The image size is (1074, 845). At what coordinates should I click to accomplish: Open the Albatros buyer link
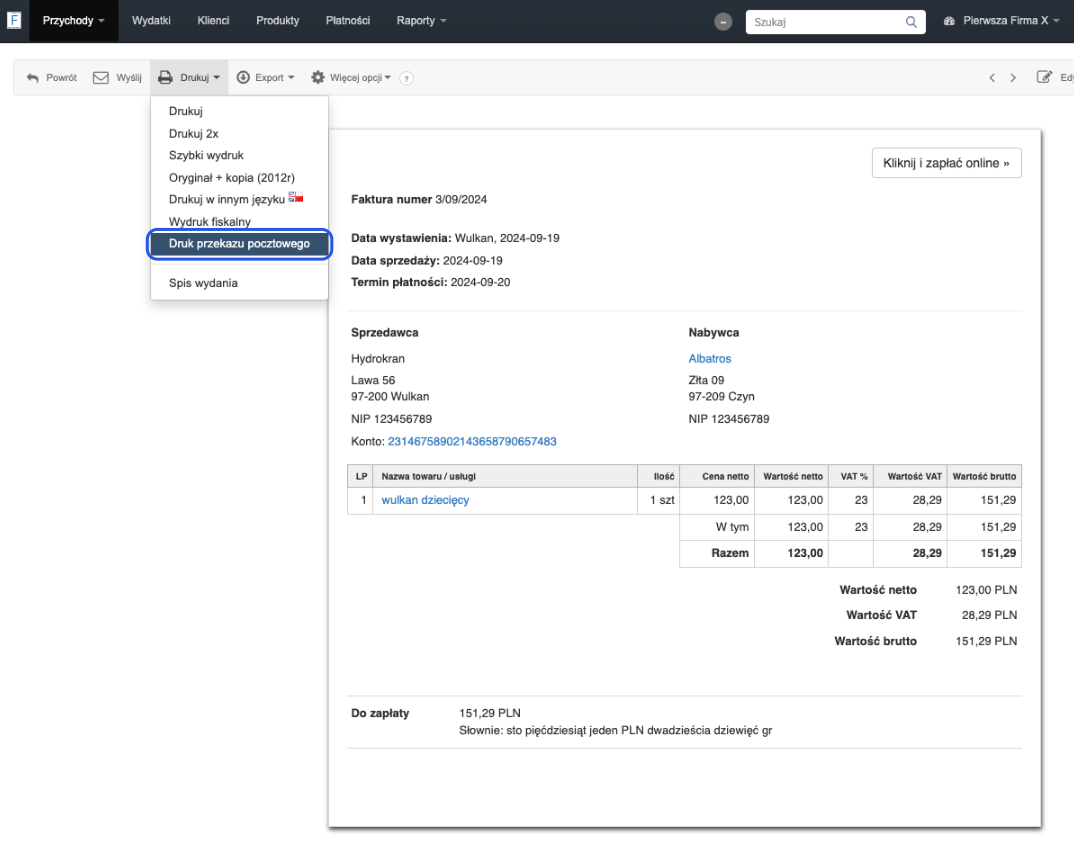710,359
